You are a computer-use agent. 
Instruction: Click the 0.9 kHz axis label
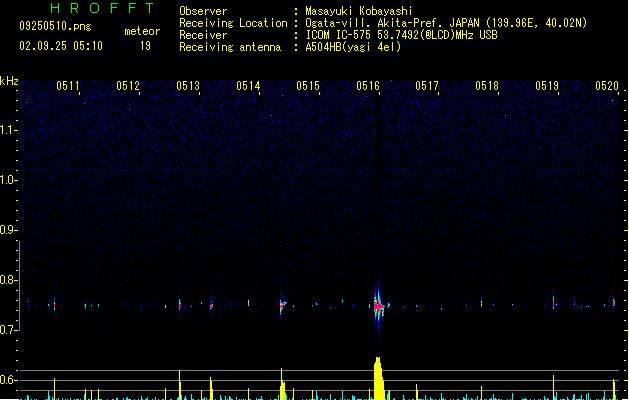(8, 230)
